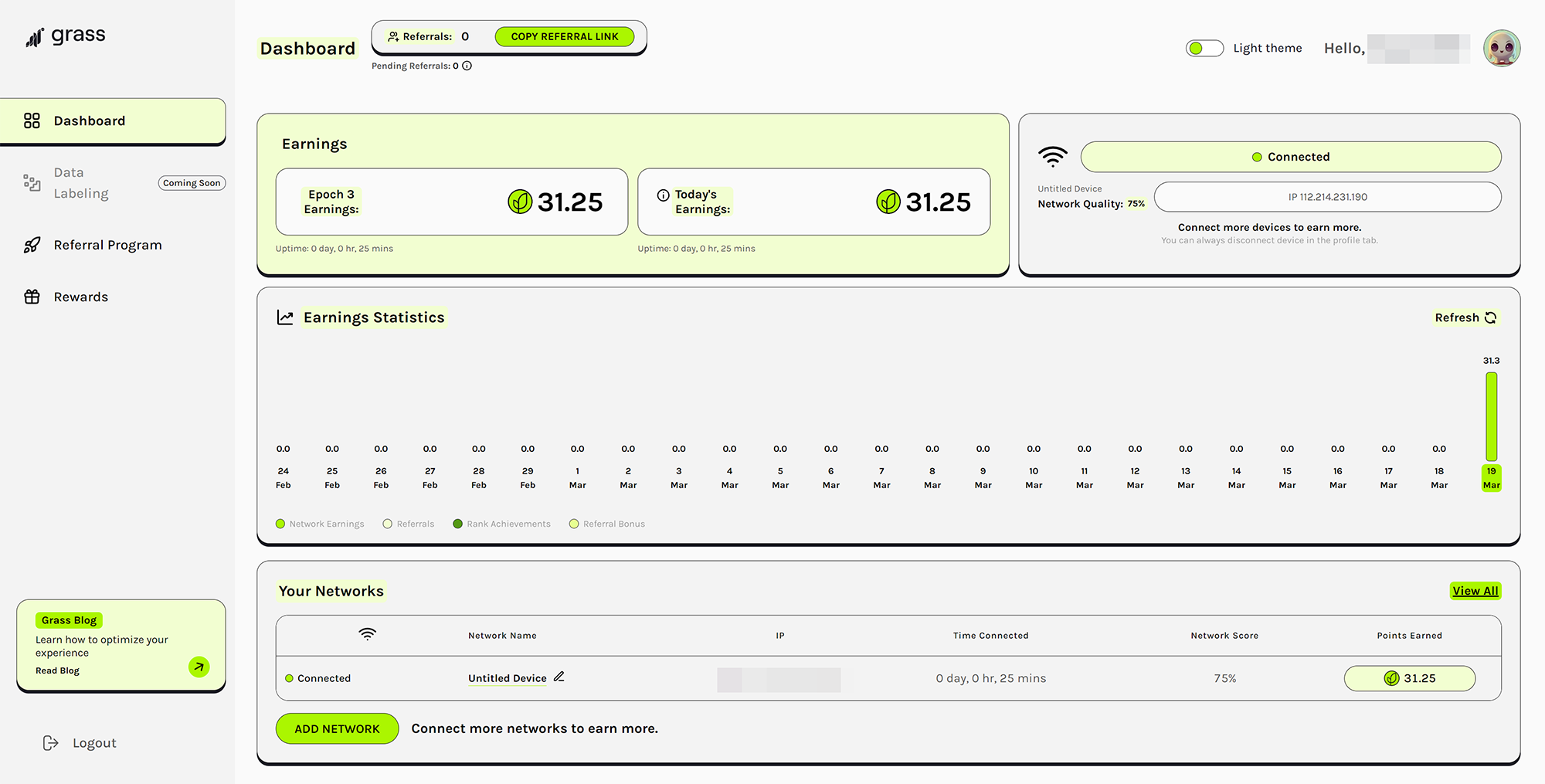Click Today's Earnings info icon
1545x784 pixels.
[x=663, y=195]
